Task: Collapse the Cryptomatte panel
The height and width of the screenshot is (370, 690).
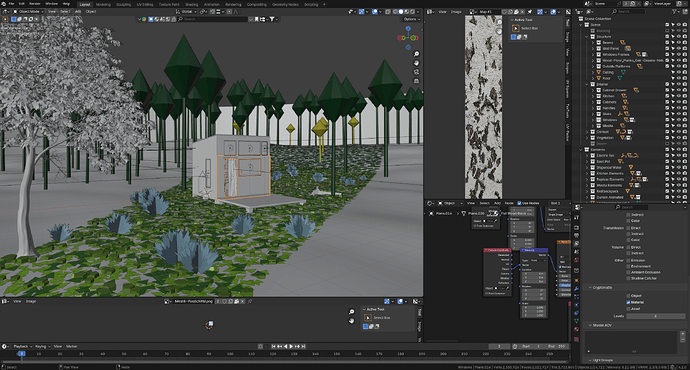Action: point(590,287)
